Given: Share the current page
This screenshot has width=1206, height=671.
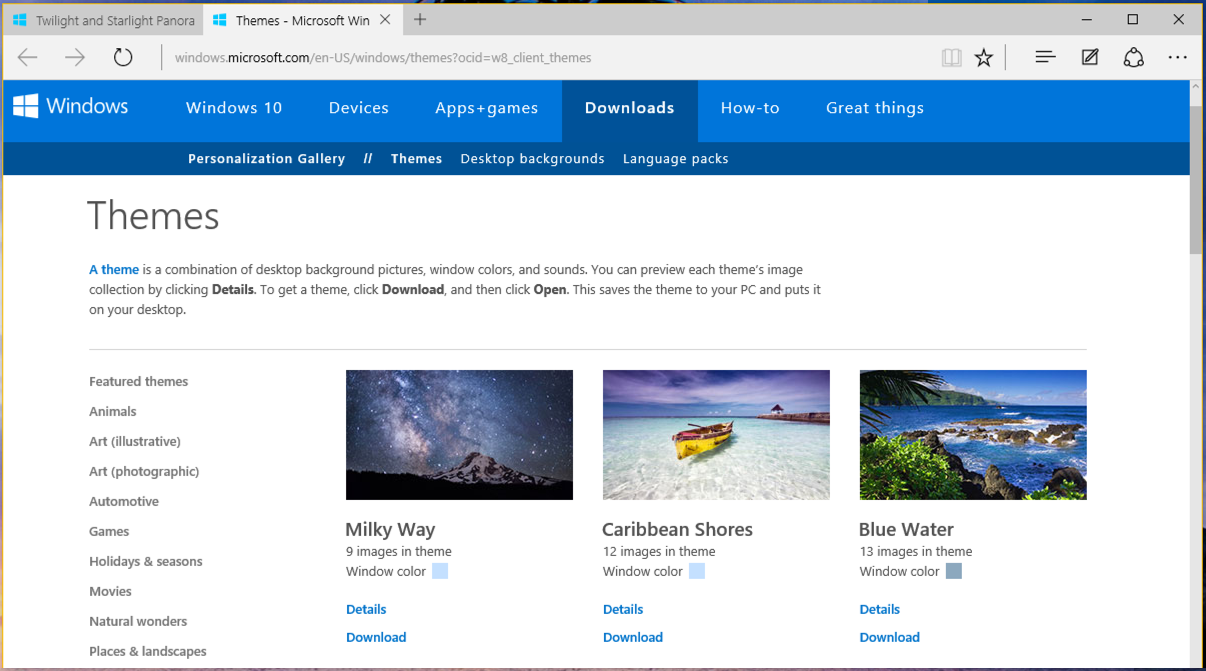Looking at the screenshot, I should 1133,57.
